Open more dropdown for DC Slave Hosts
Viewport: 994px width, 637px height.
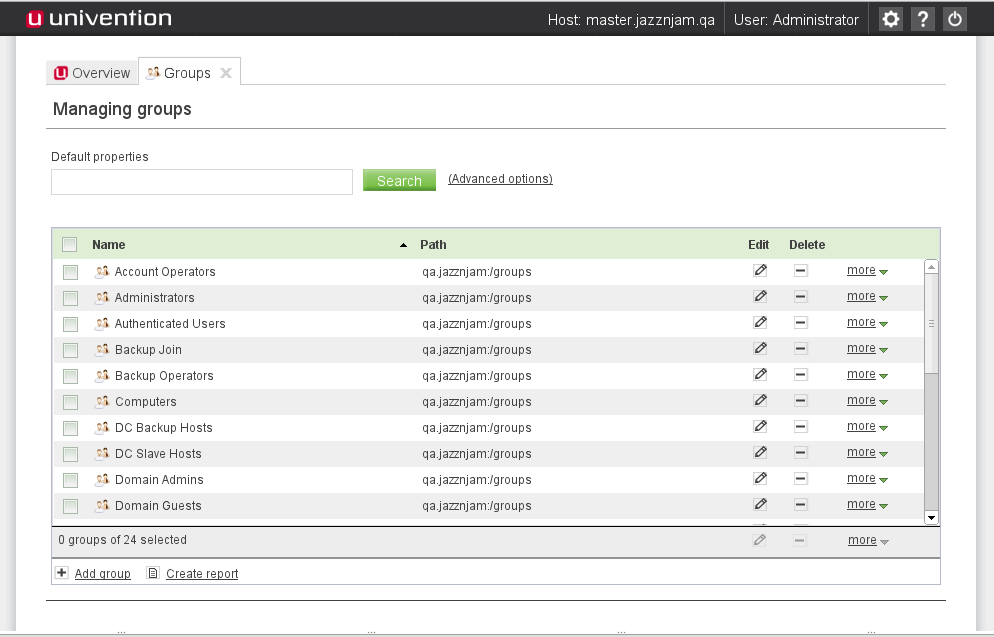coord(867,453)
